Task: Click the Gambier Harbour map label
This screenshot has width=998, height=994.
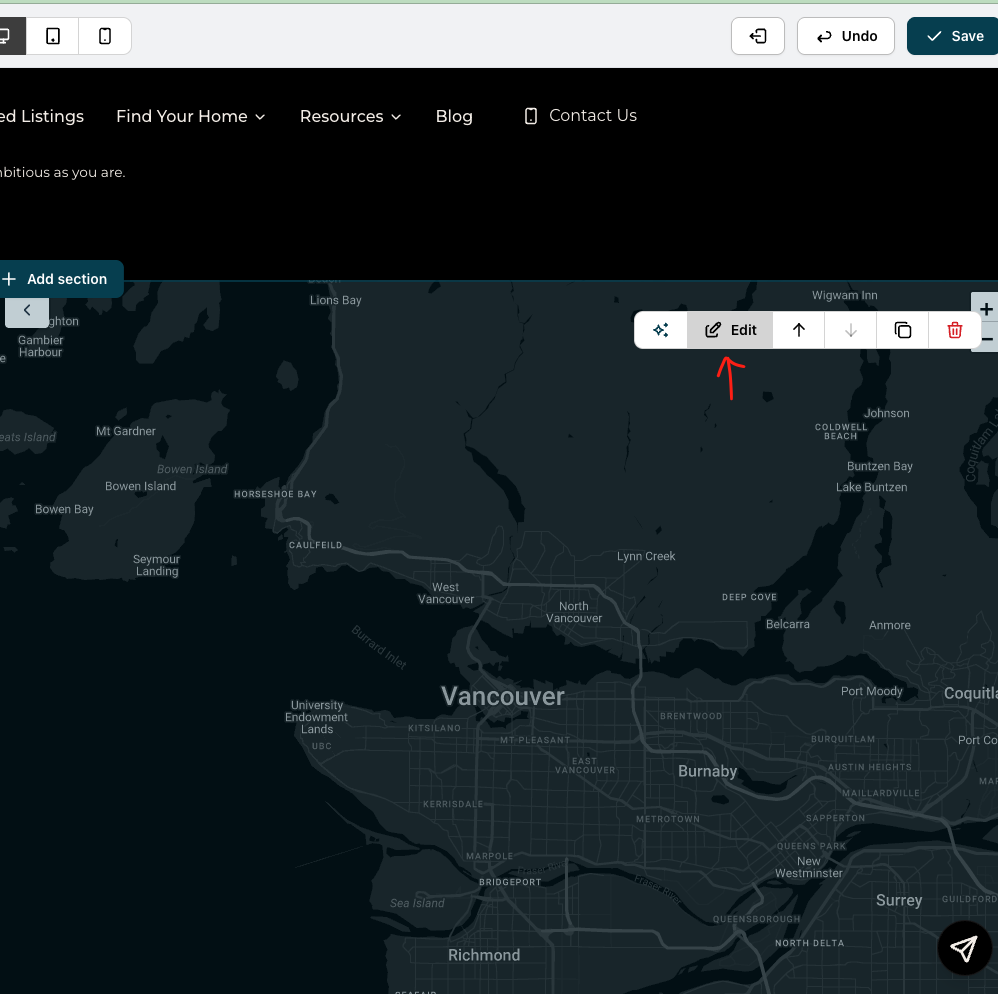Action: pos(40,346)
